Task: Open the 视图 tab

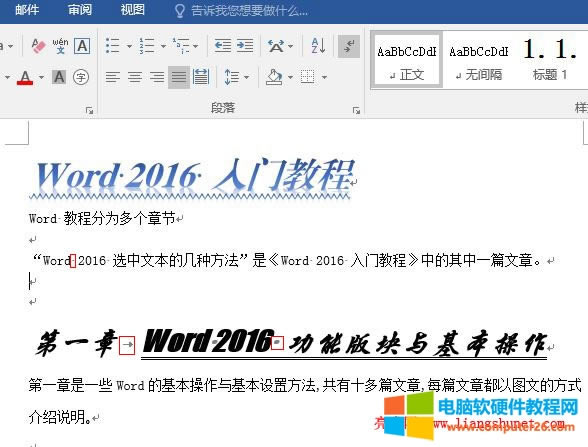Action: [132, 10]
